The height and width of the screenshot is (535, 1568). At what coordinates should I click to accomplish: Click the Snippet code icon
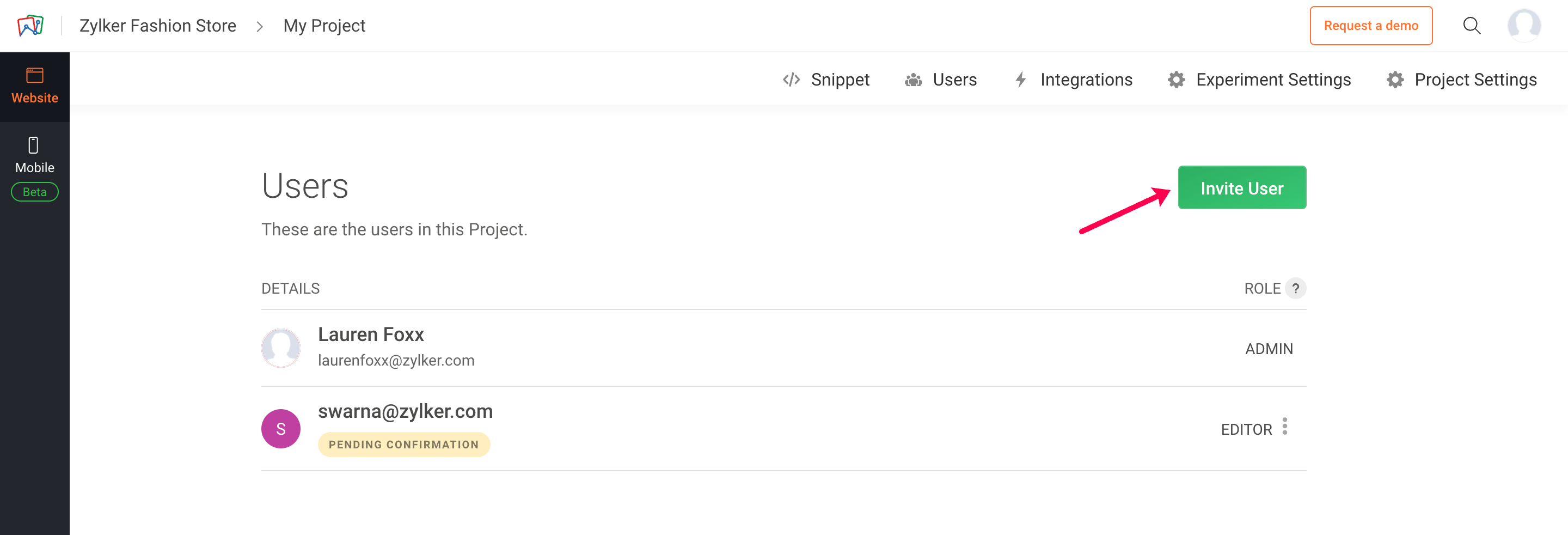click(791, 80)
